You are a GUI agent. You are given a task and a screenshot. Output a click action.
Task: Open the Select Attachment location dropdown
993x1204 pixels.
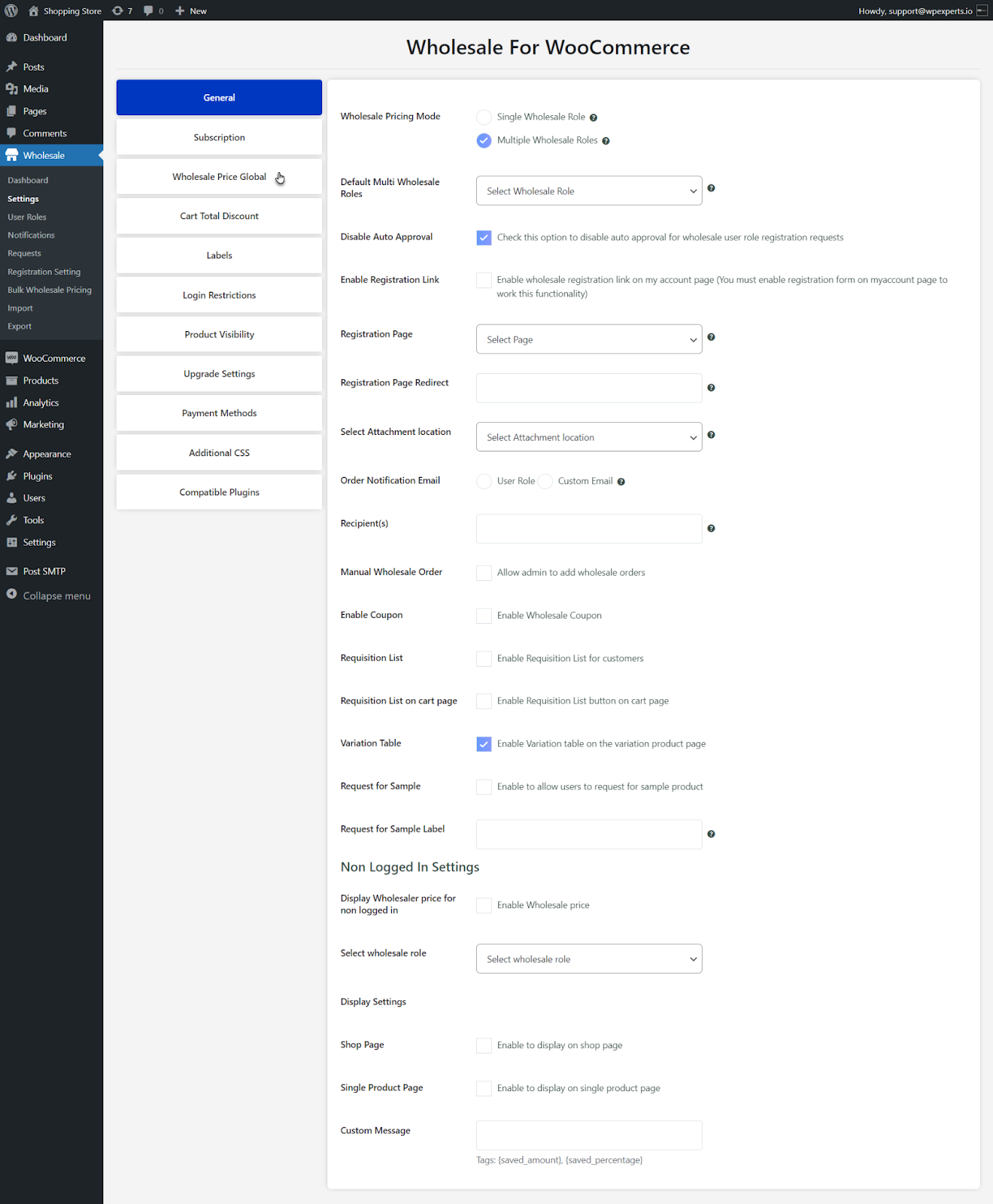589,437
